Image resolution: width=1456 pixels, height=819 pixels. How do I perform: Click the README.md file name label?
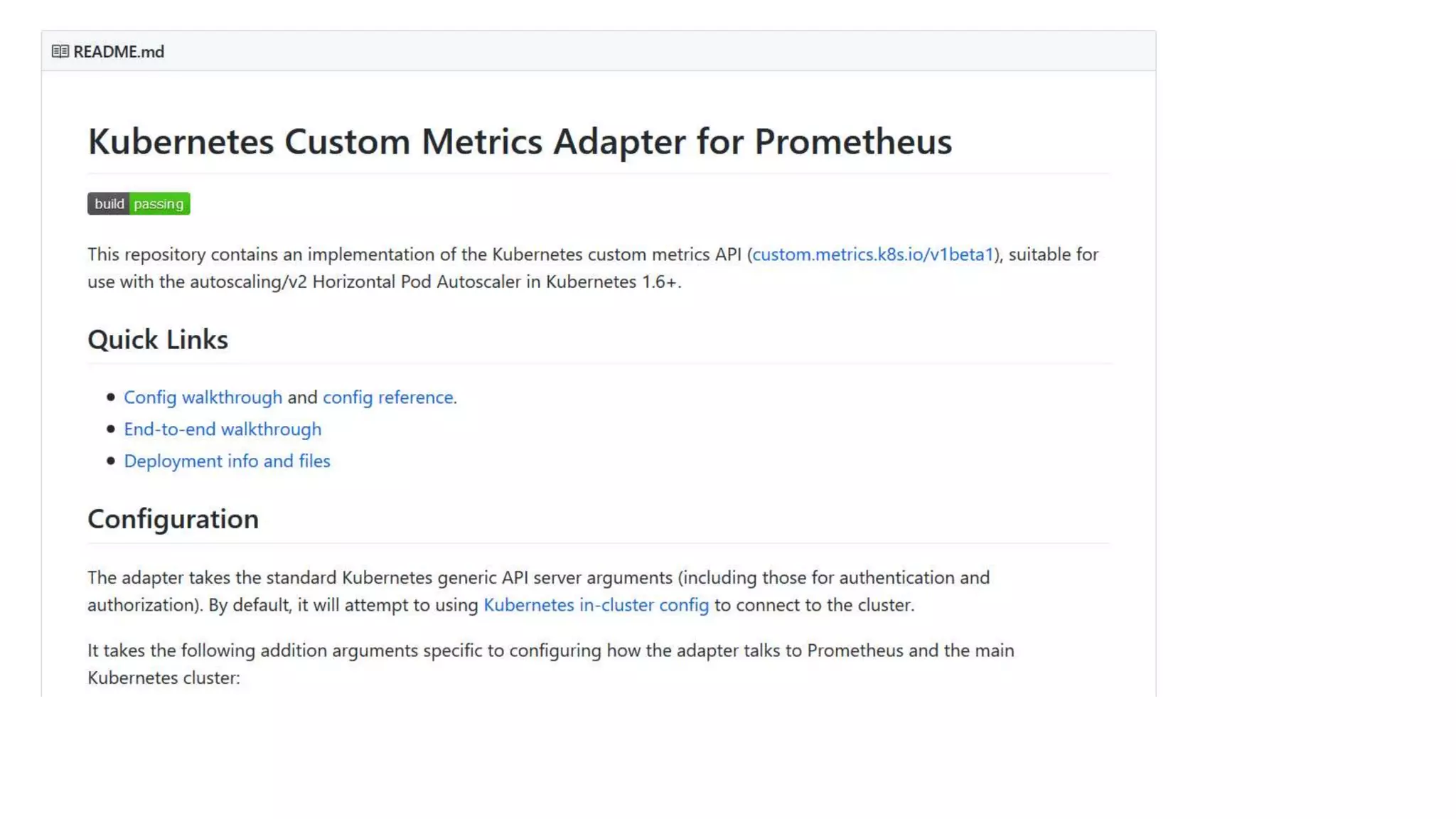(119, 51)
